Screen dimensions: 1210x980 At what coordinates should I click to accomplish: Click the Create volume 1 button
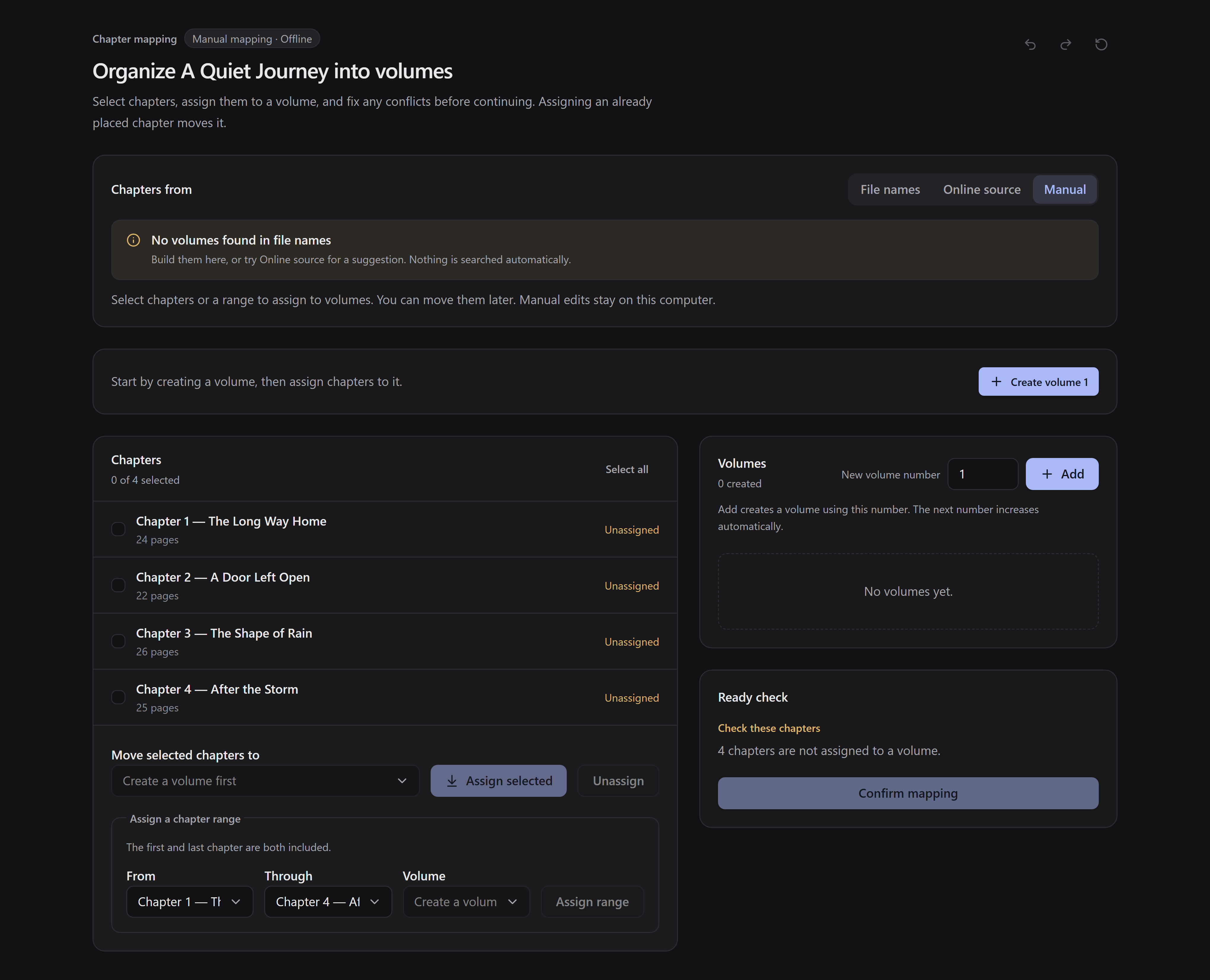click(1038, 382)
